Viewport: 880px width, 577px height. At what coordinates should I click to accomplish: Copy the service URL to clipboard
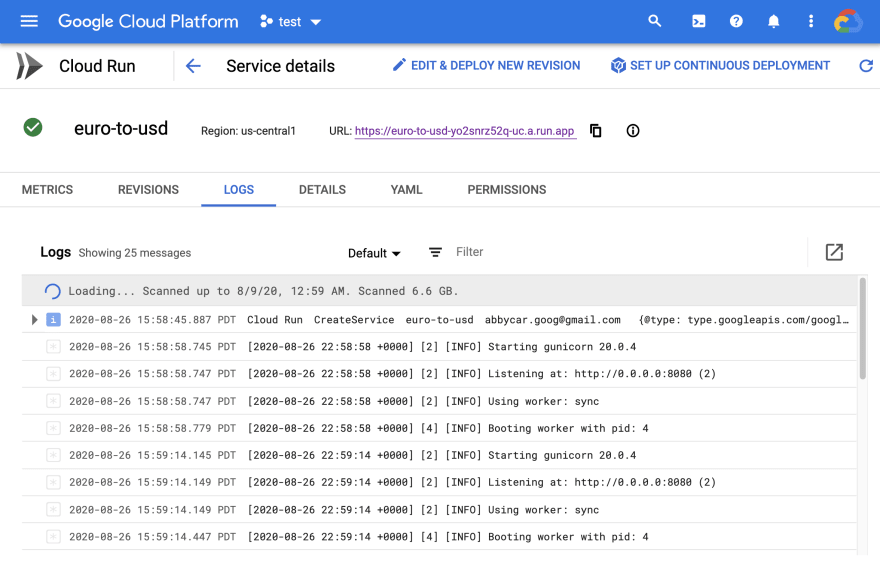click(595, 131)
